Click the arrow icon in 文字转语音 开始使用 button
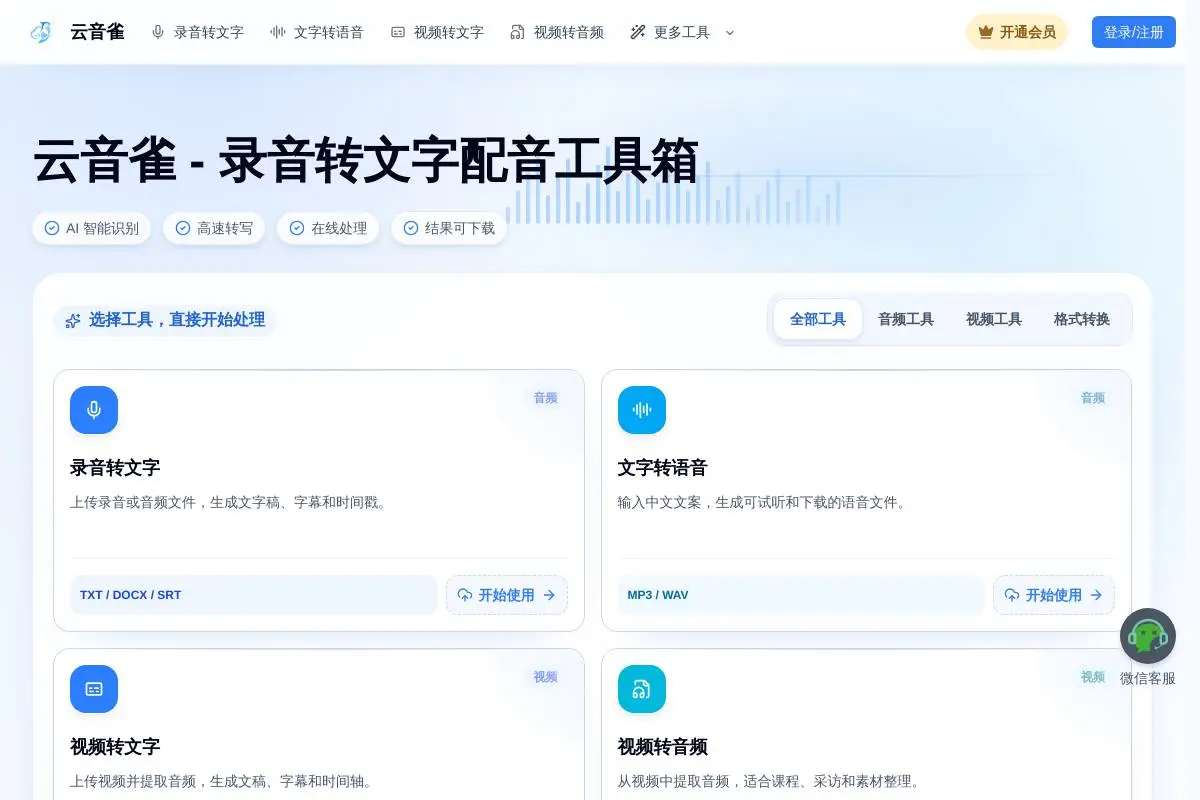Screen dimensions: 1200x800 click(1096, 595)
